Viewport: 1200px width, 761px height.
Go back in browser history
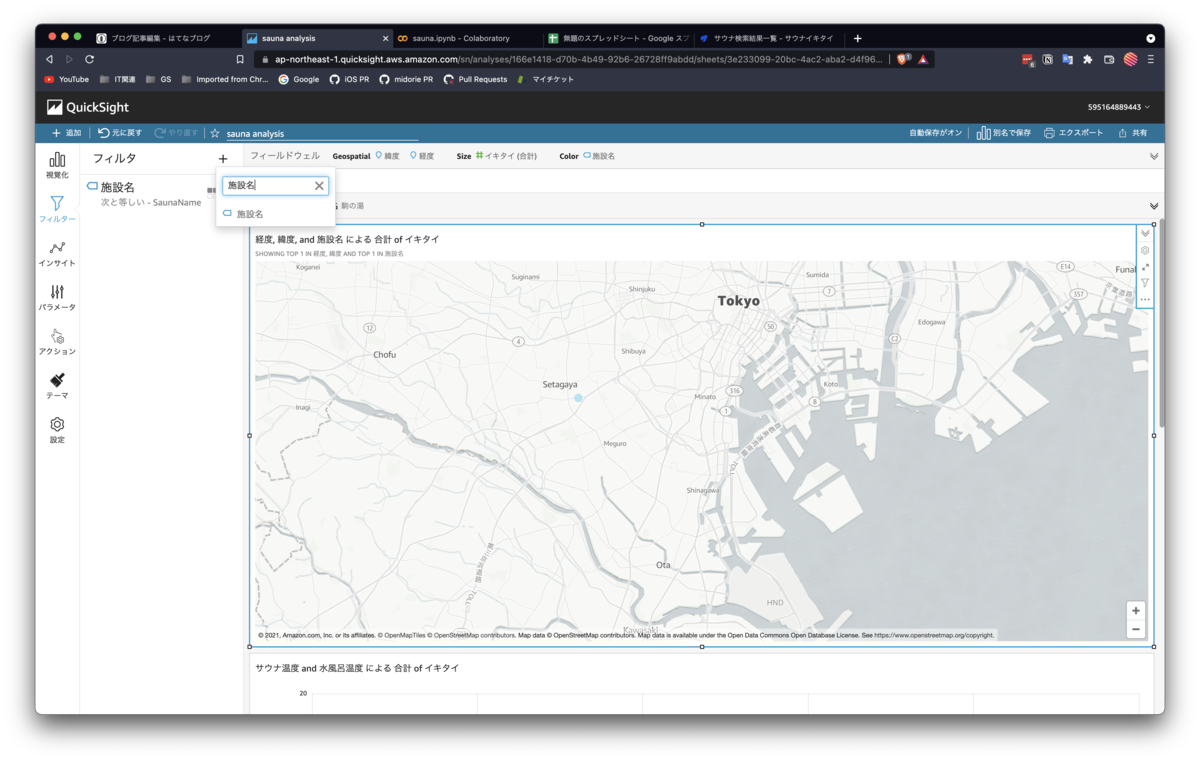coord(49,59)
